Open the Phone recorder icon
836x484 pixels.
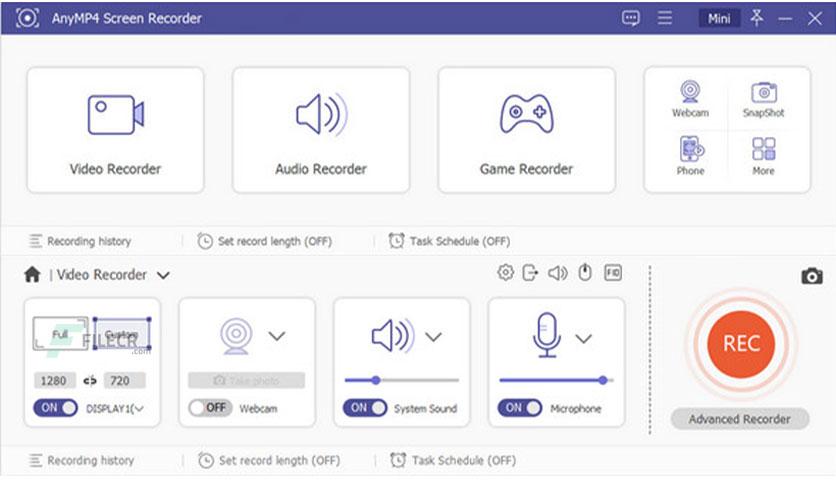point(690,151)
